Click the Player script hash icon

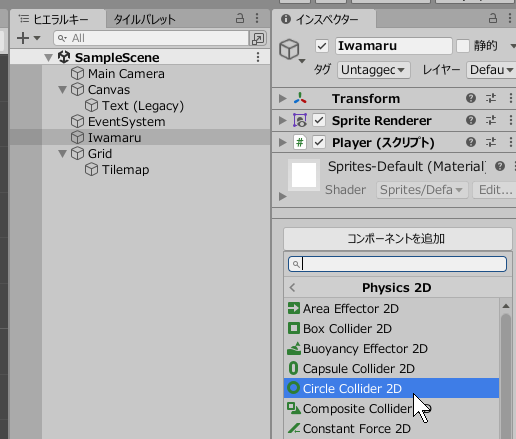tap(300, 143)
